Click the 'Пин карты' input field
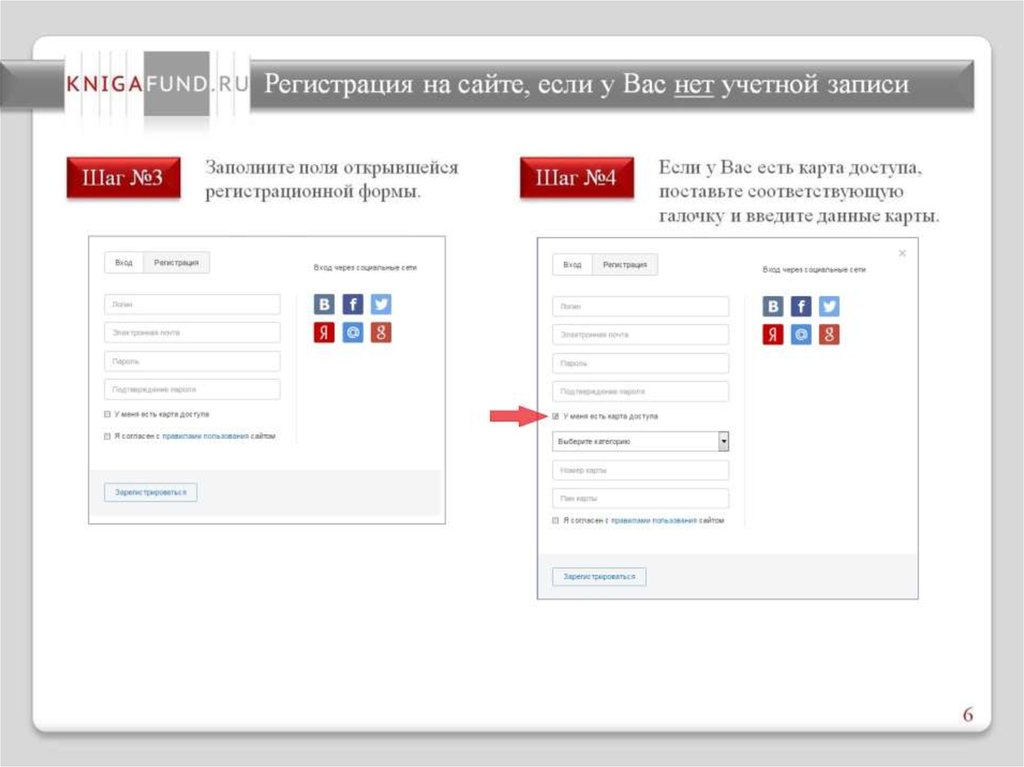 (641, 498)
